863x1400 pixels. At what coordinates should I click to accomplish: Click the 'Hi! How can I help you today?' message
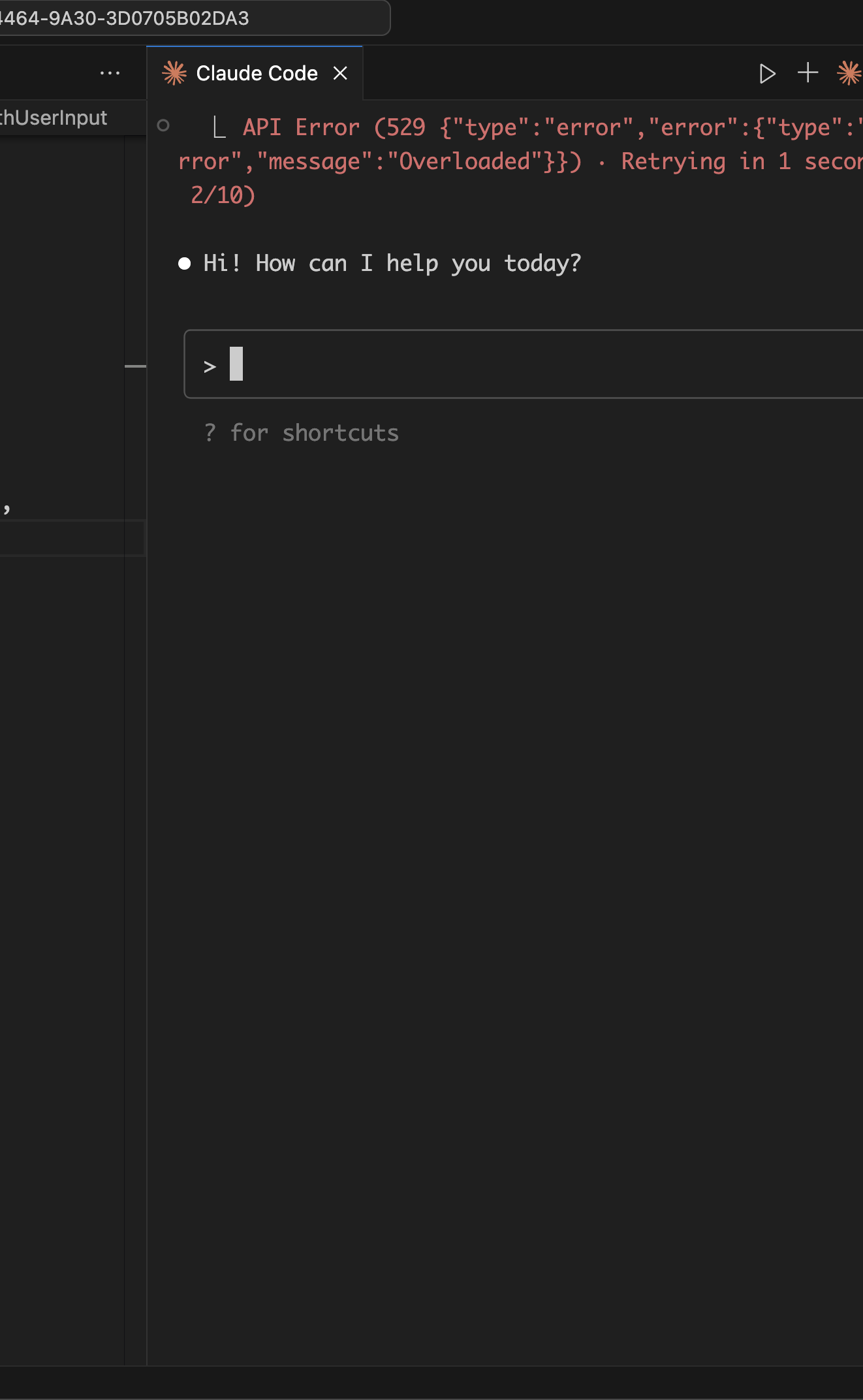(392, 263)
